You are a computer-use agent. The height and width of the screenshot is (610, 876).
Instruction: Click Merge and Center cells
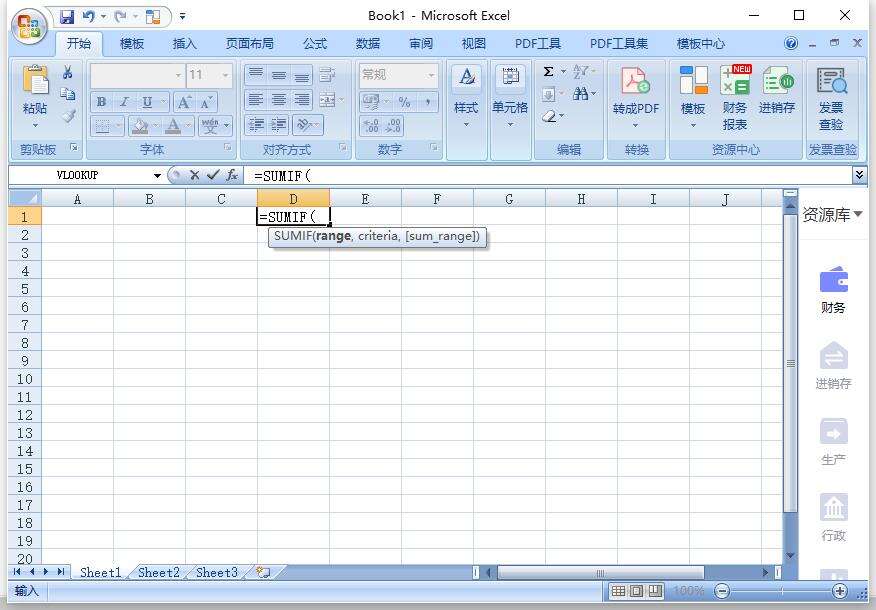pos(327,100)
